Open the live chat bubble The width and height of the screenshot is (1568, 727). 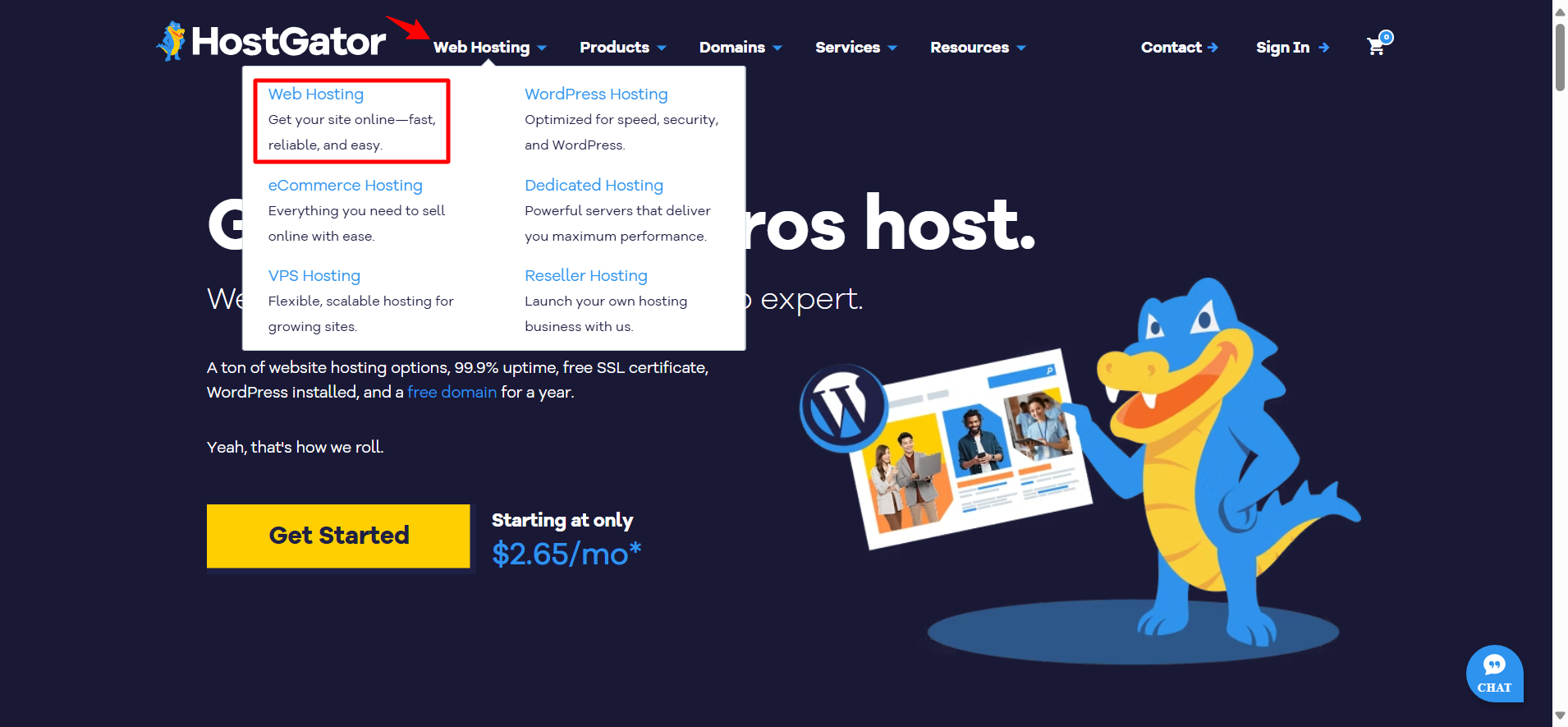click(x=1495, y=674)
